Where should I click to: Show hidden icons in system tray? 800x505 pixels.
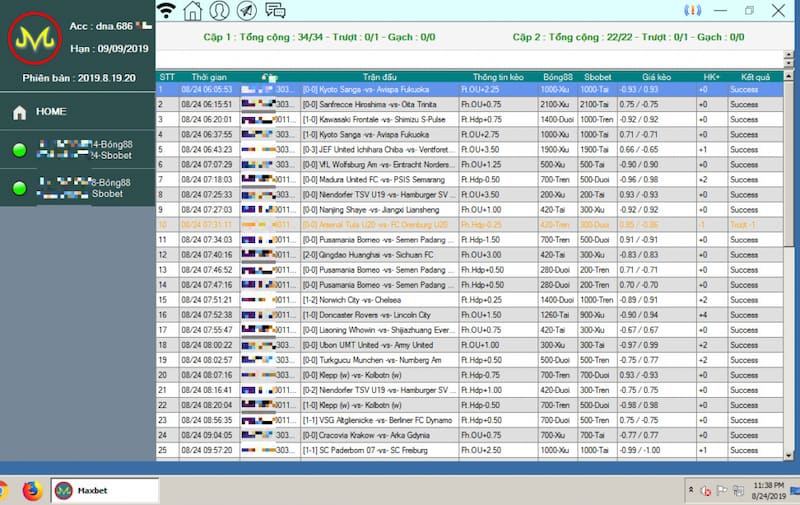pos(690,490)
